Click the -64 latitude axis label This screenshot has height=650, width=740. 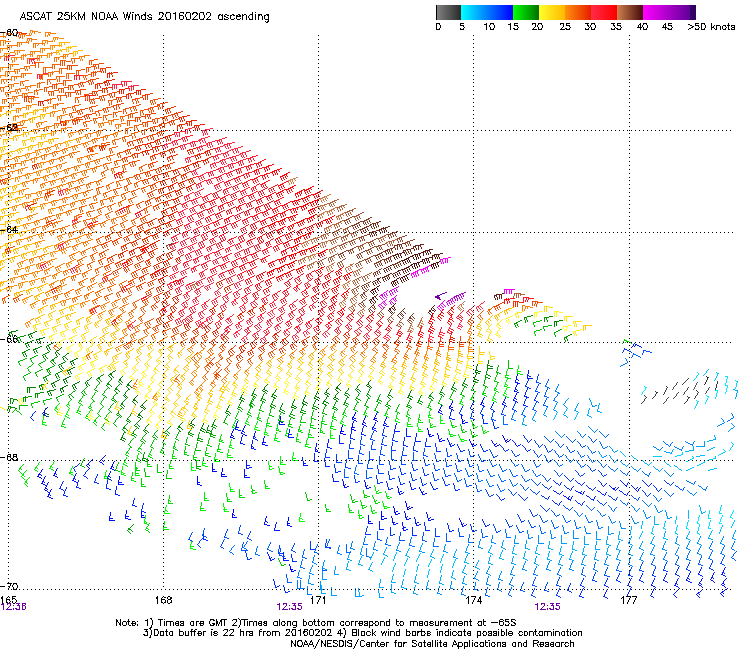click(10, 229)
